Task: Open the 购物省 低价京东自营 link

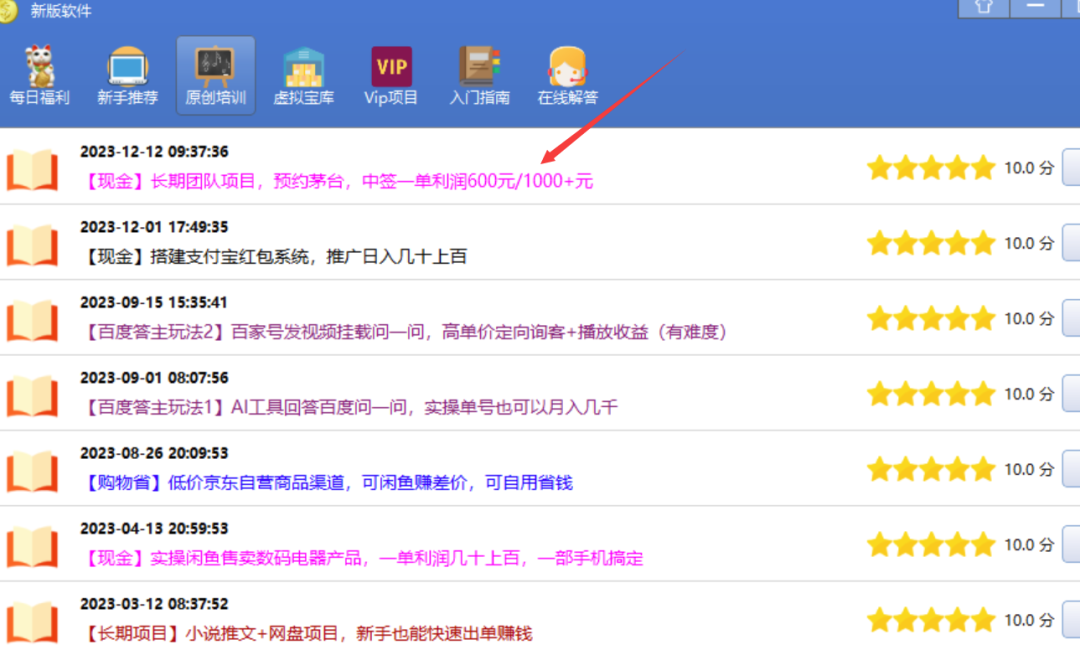Action: click(328, 483)
